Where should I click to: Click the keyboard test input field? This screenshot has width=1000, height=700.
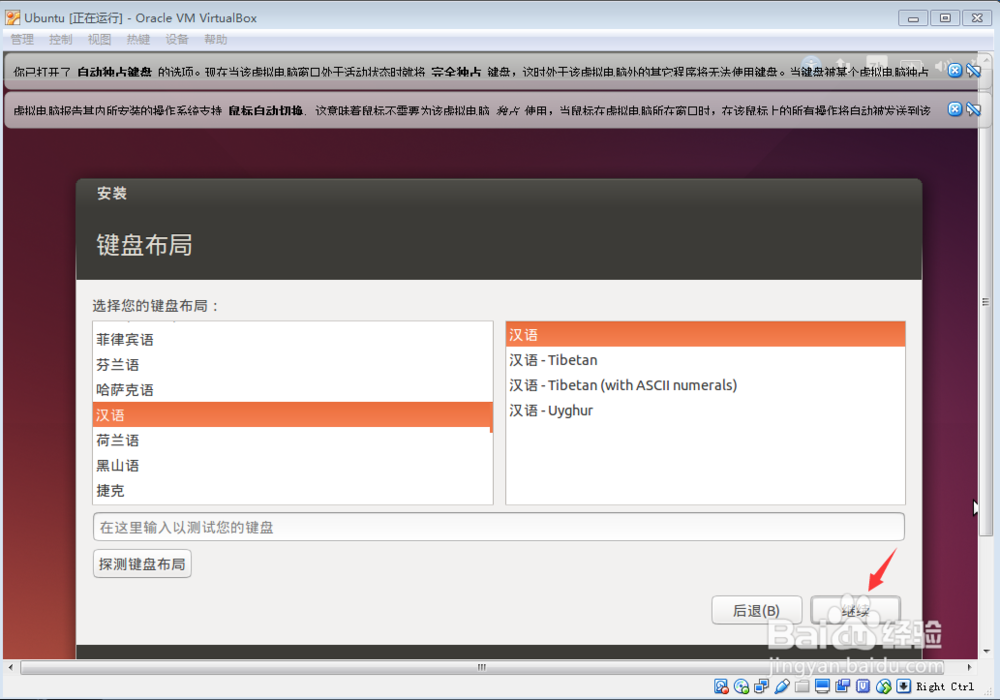[499, 527]
